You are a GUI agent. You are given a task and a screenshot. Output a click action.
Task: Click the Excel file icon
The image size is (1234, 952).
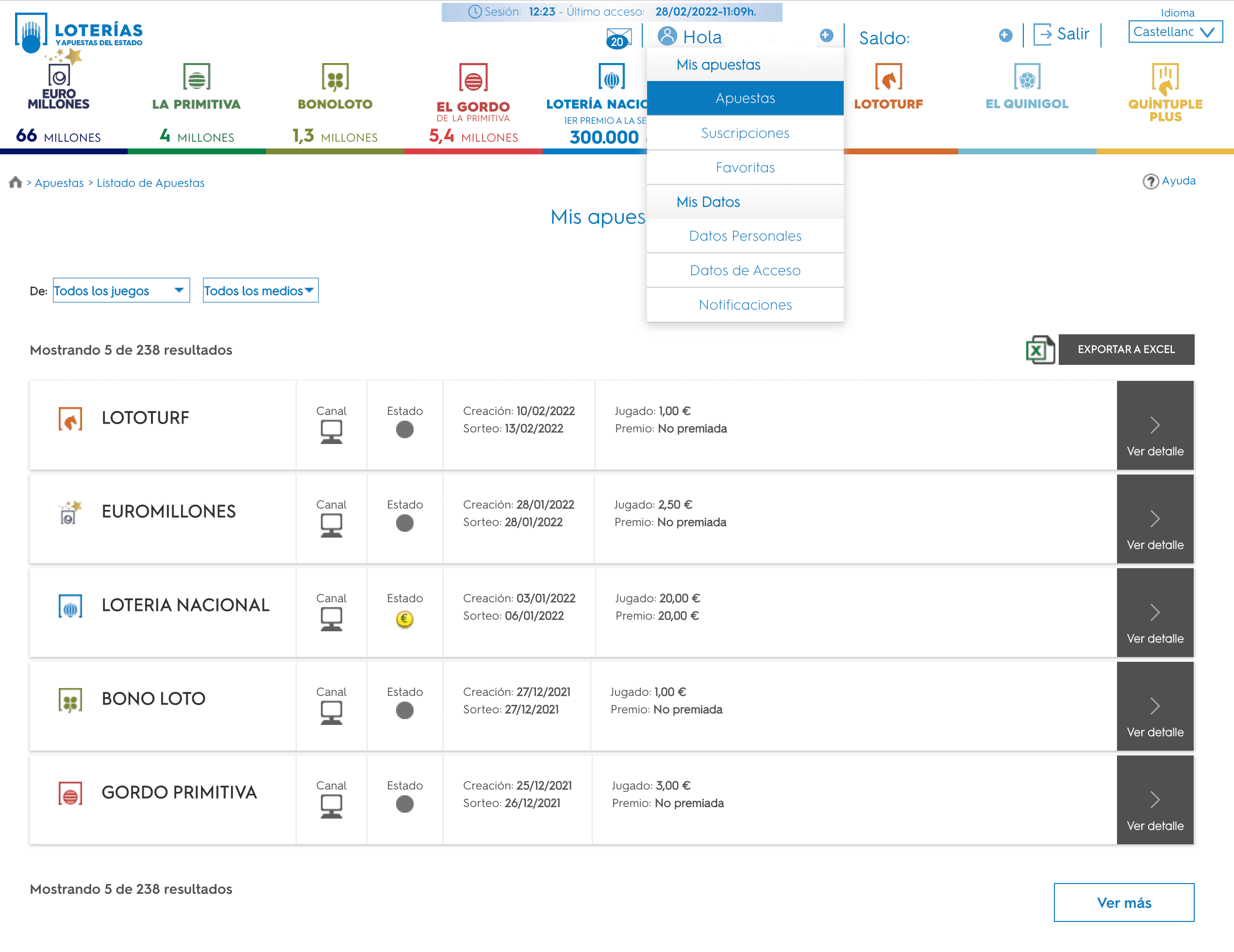pyautogui.click(x=1040, y=349)
